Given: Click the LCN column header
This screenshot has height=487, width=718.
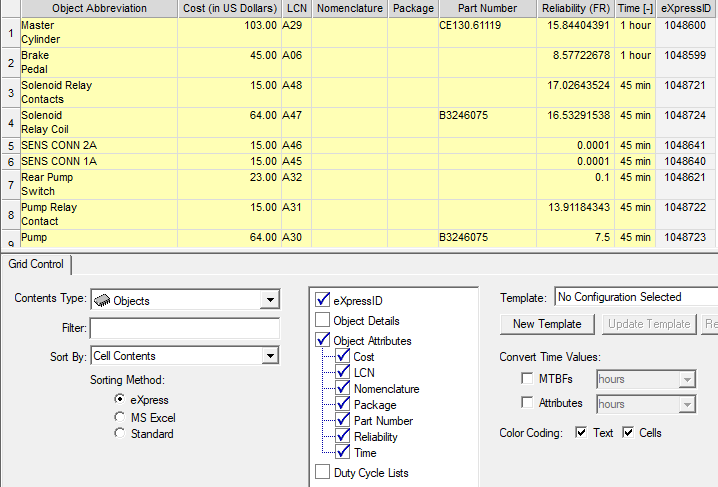Looking at the screenshot, I should point(297,8).
